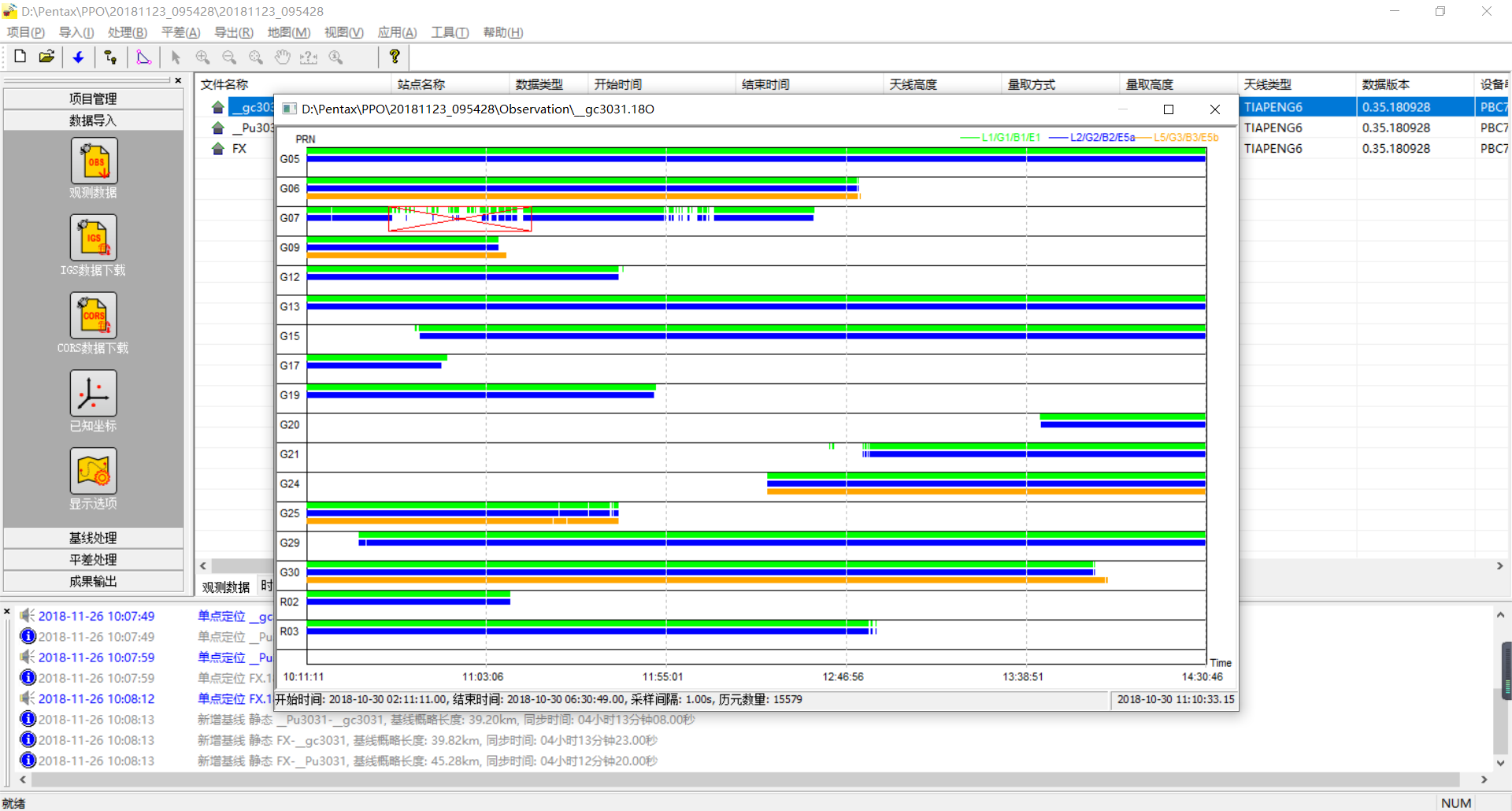Open the CORS数据下载 icon
The height and width of the screenshot is (811, 1512).
coord(94,316)
